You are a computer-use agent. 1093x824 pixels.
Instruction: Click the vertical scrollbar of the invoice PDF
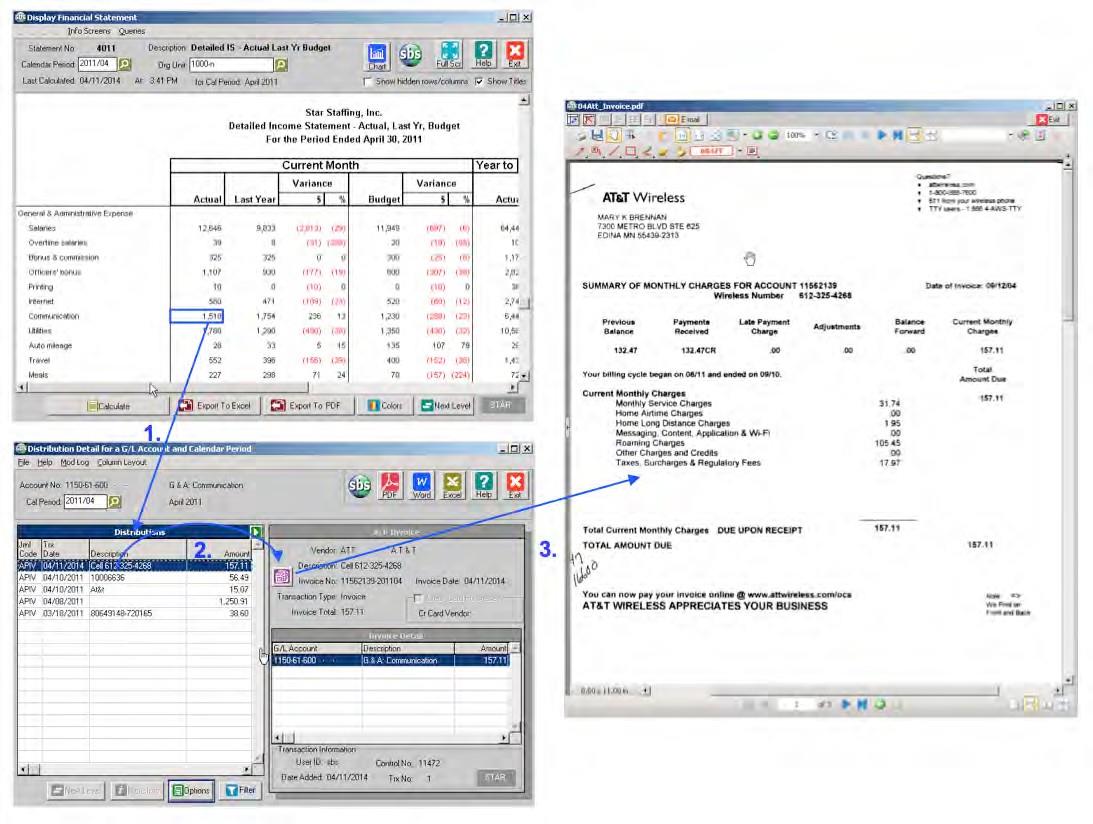1068,422
